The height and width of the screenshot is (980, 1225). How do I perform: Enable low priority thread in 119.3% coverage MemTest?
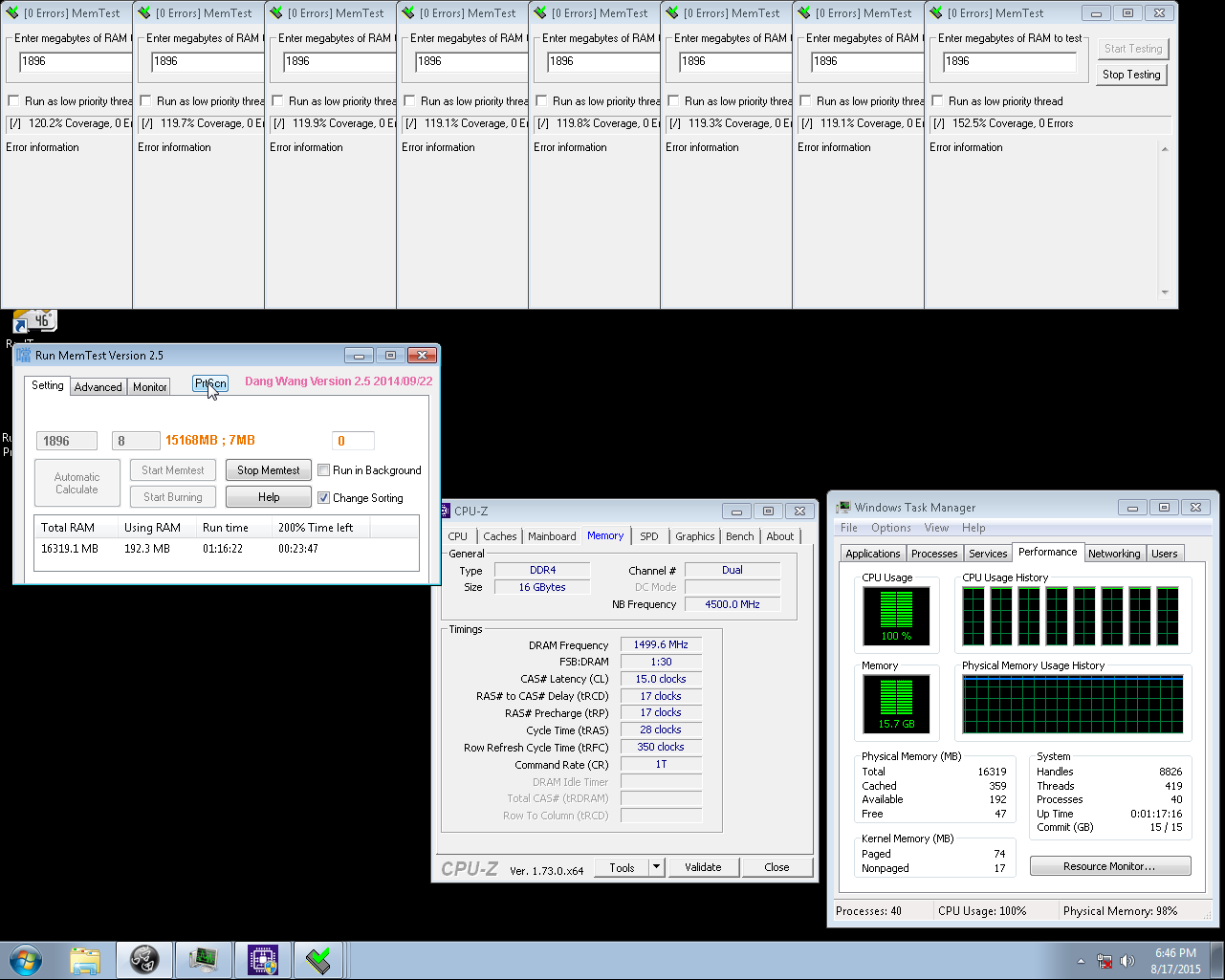point(673,100)
